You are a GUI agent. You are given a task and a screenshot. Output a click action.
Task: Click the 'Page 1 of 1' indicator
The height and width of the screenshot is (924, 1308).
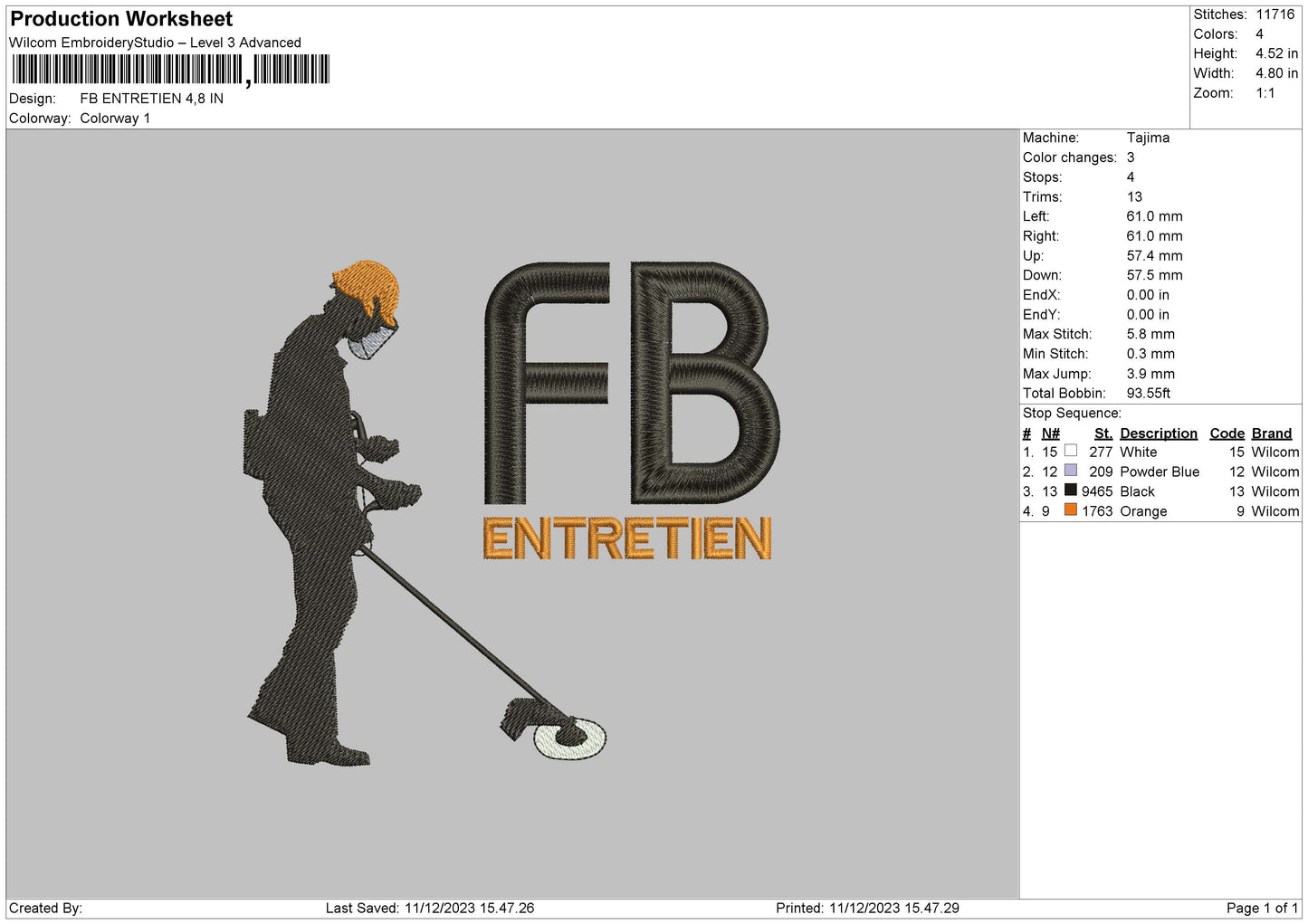coord(1262,908)
